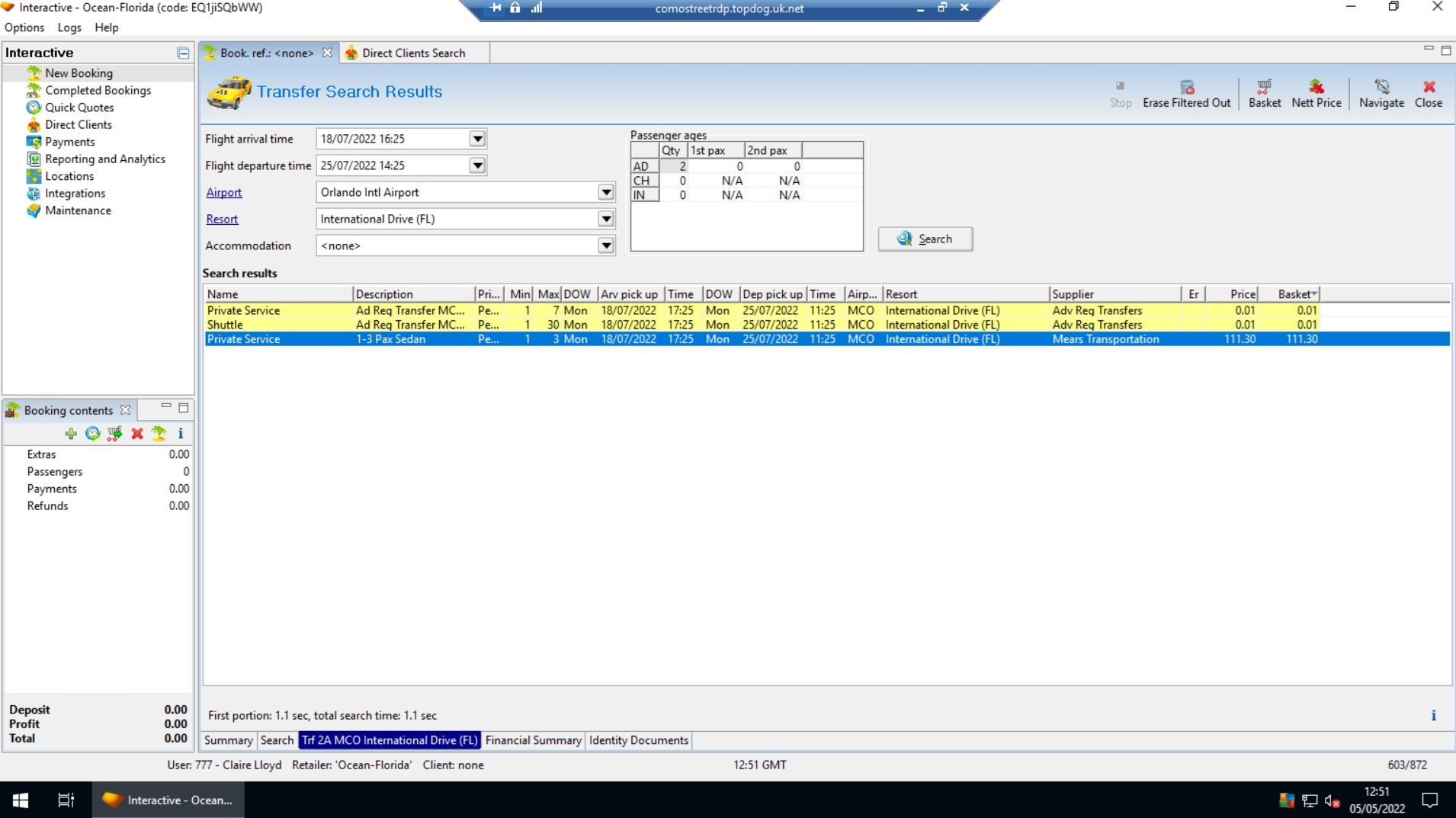Click the Erase Filtered Out toolbar icon
This screenshot has width=1456, height=818.
point(1186,93)
